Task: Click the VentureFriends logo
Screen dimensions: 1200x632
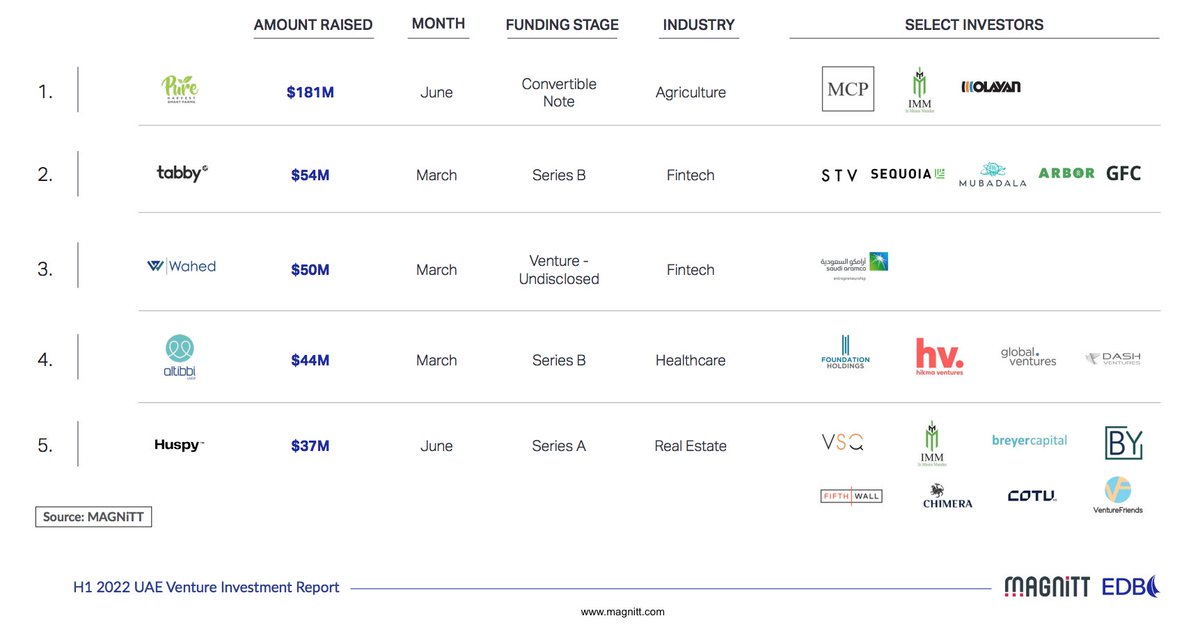Action: [1118, 496]
